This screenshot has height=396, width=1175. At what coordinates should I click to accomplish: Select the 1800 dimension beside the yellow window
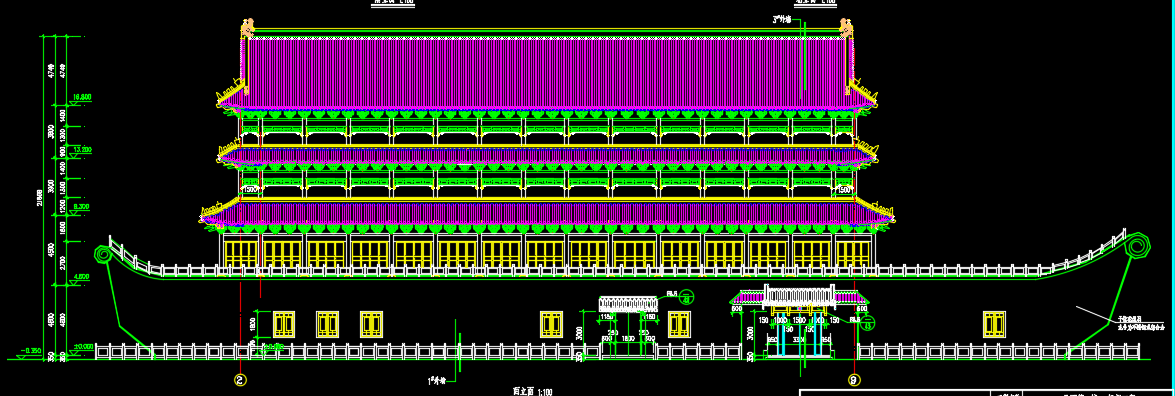click(x=253, y=324)
